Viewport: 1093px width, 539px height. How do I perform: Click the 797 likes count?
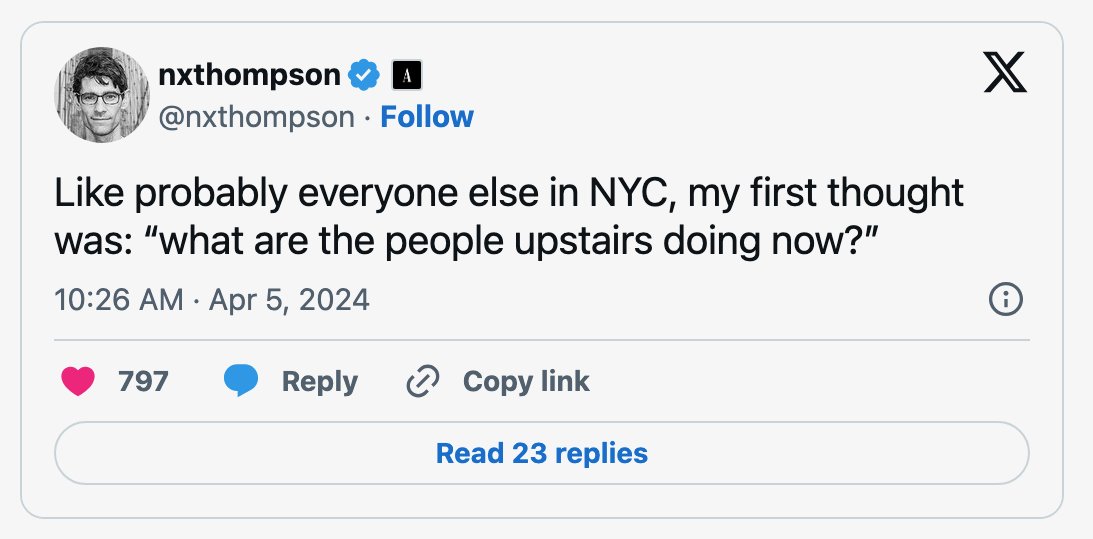(144, 381)
